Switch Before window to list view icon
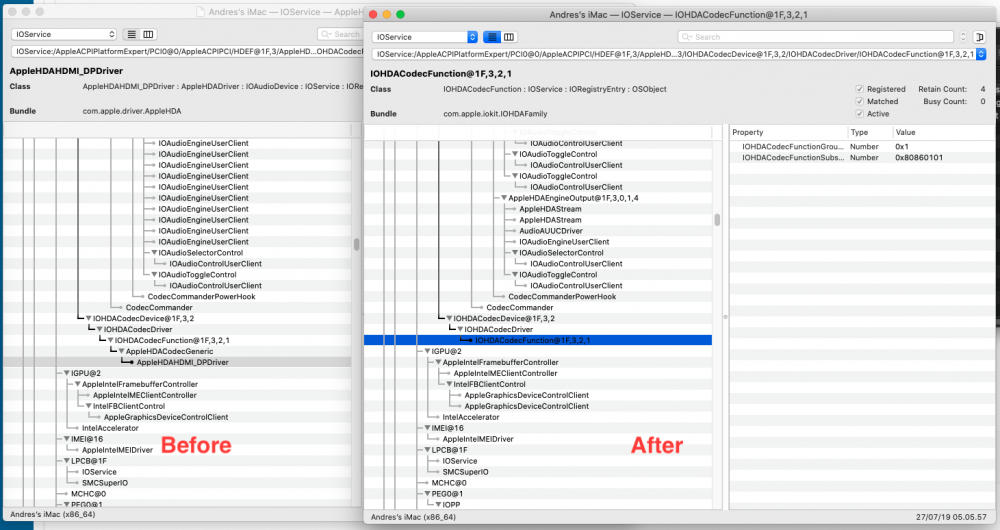Image resolution: width=1000 pixels, height=530 pixels. [x=131, y=34]
